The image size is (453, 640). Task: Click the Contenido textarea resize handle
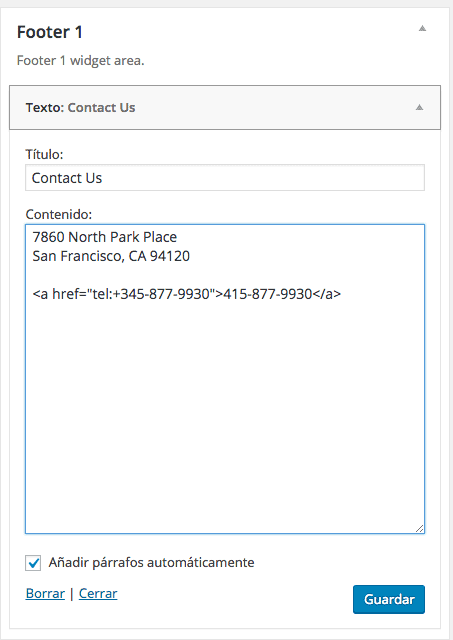pyautogui.click(x=420, y=529)
